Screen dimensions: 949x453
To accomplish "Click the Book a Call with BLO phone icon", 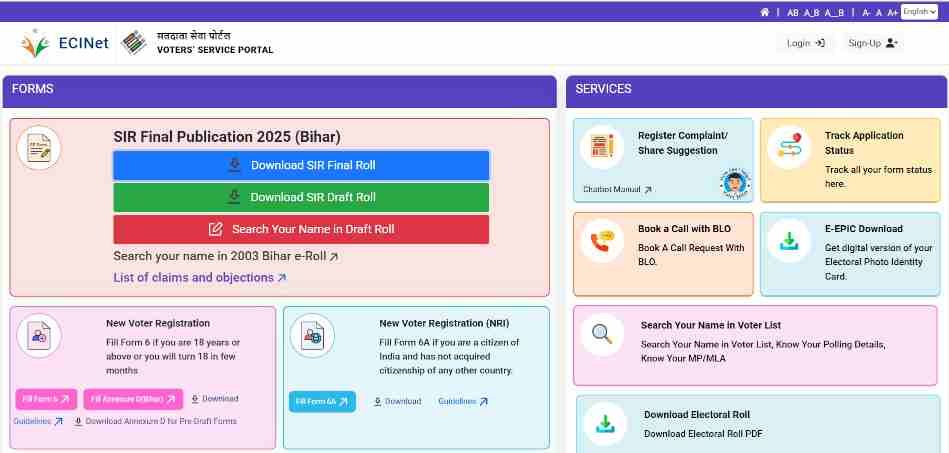I will tap(602, 241).
